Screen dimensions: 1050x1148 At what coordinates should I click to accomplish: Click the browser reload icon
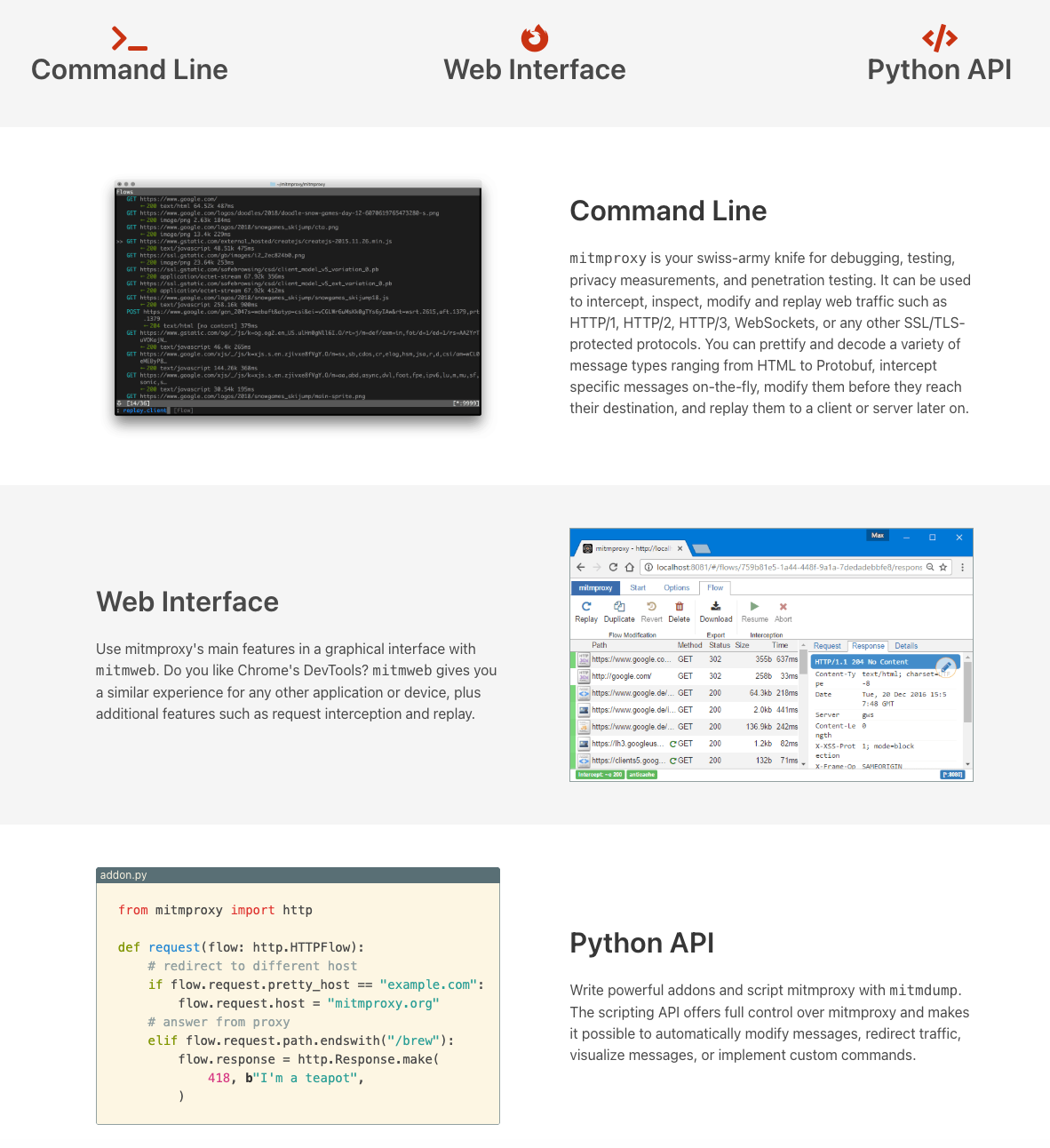(613, 567)
